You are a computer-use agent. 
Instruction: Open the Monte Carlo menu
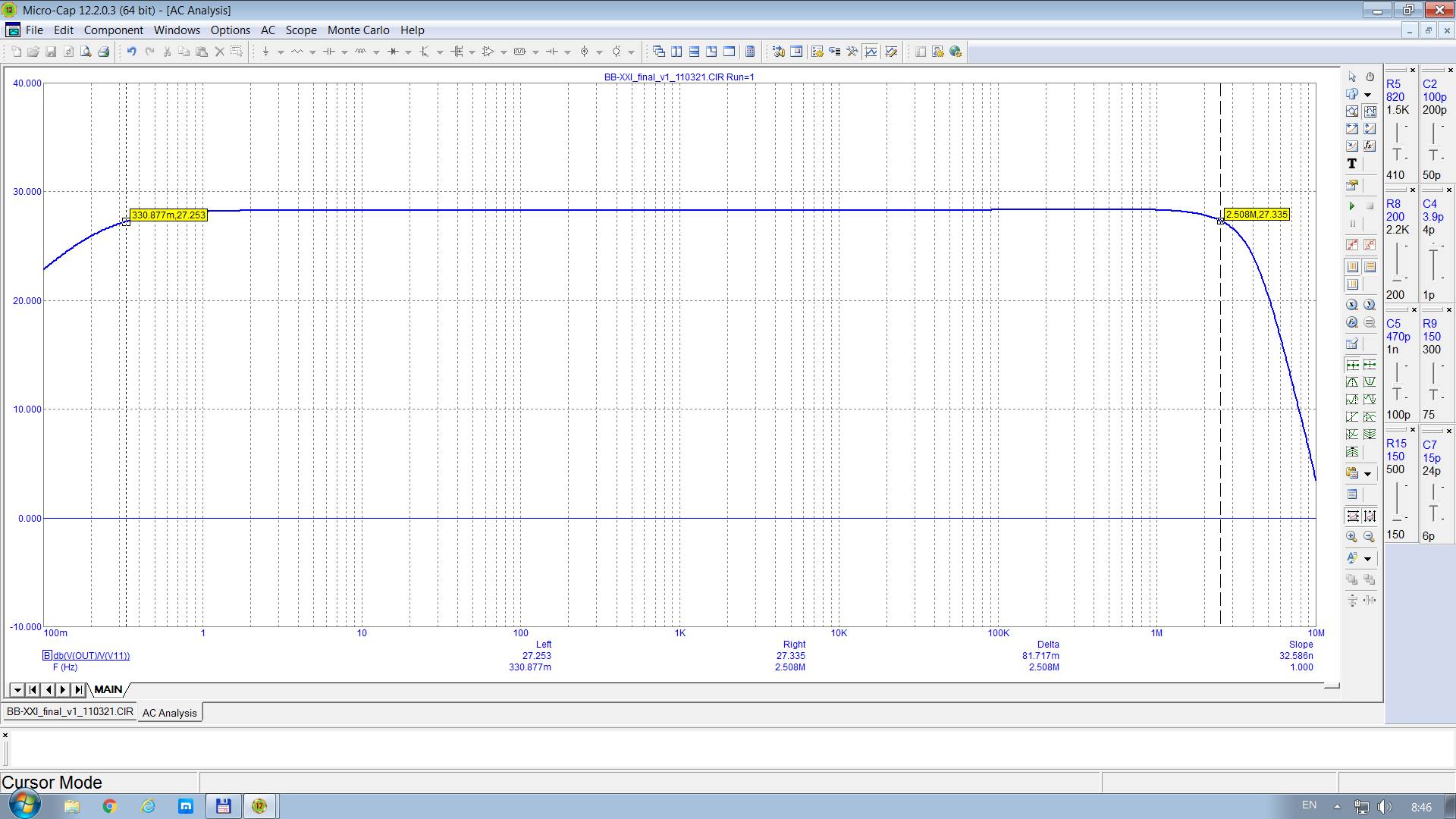point(358,30)
